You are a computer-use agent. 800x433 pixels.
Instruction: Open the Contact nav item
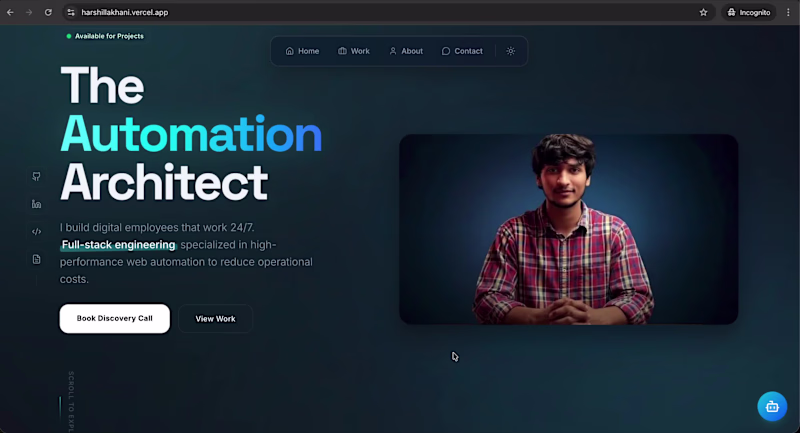462,51
